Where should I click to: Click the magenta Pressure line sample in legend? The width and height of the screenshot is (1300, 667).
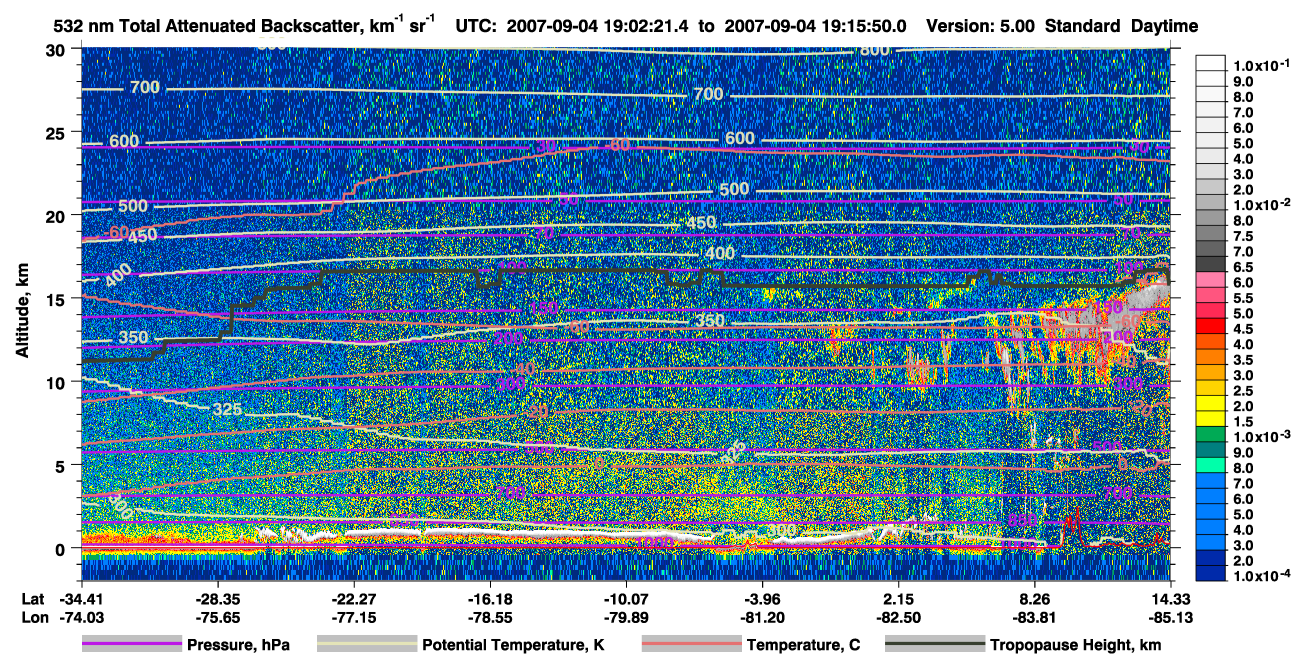point(131,645)
